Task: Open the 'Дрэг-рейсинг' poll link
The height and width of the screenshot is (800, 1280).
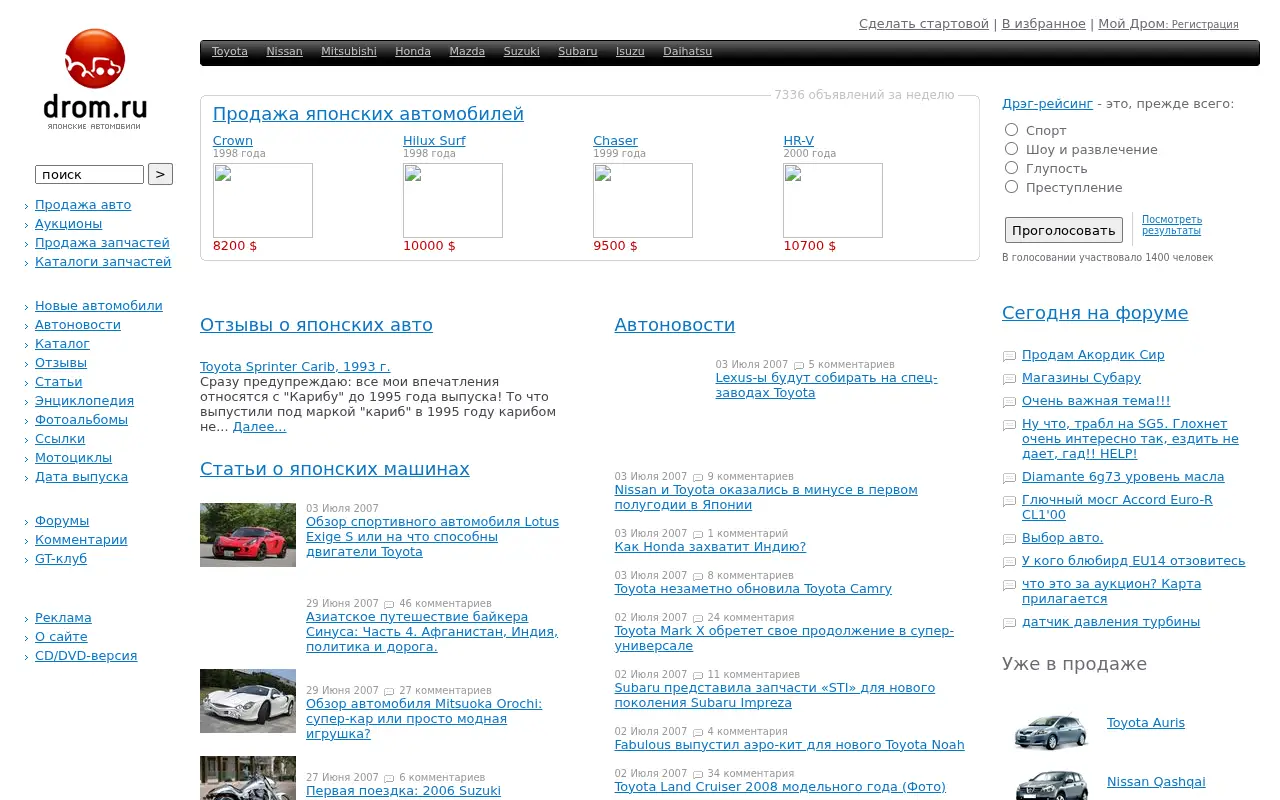Action: tap(1047, 103)
